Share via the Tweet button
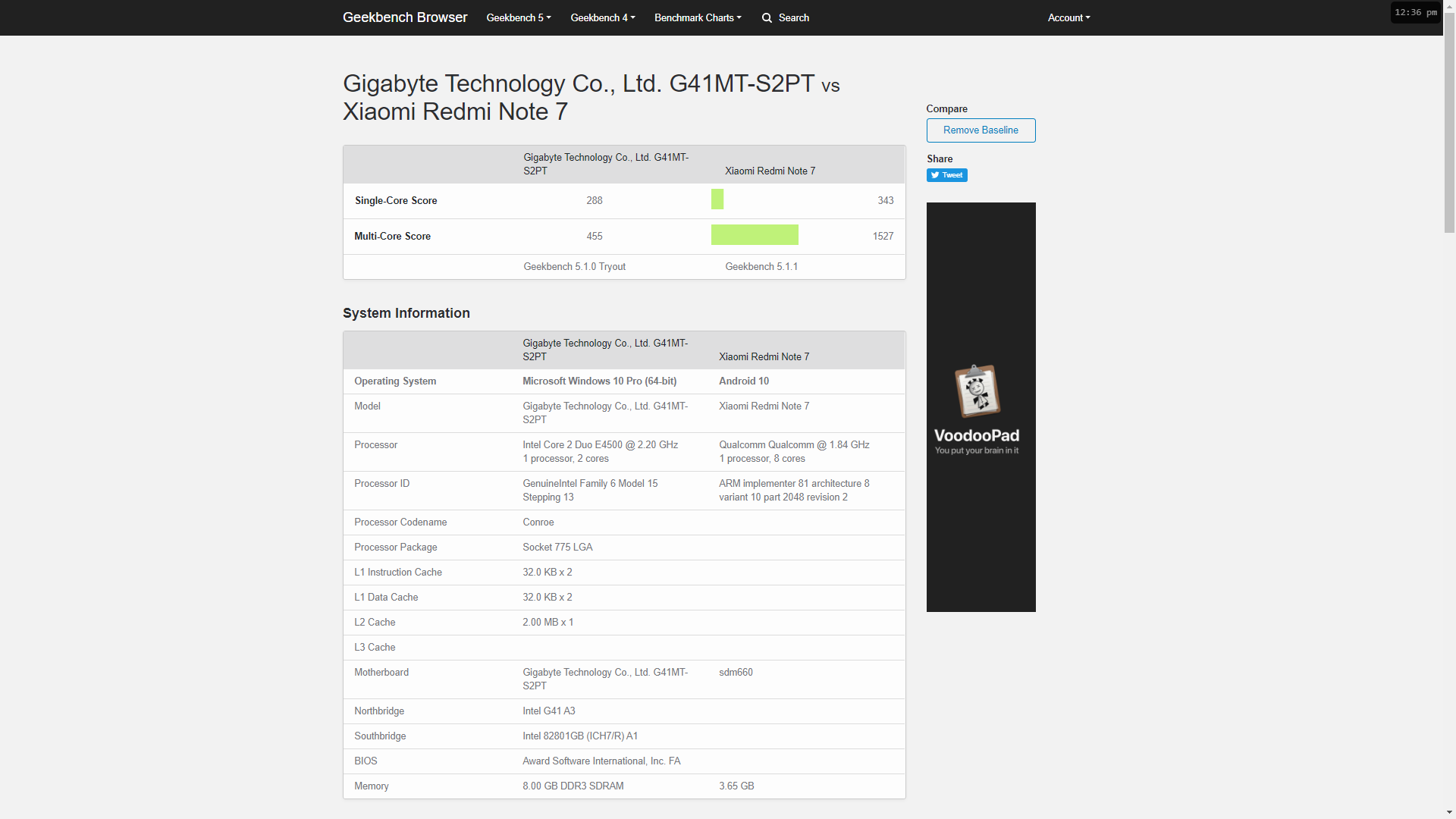This screenshot has width=1456, height=819. click(x=946, y=175)
